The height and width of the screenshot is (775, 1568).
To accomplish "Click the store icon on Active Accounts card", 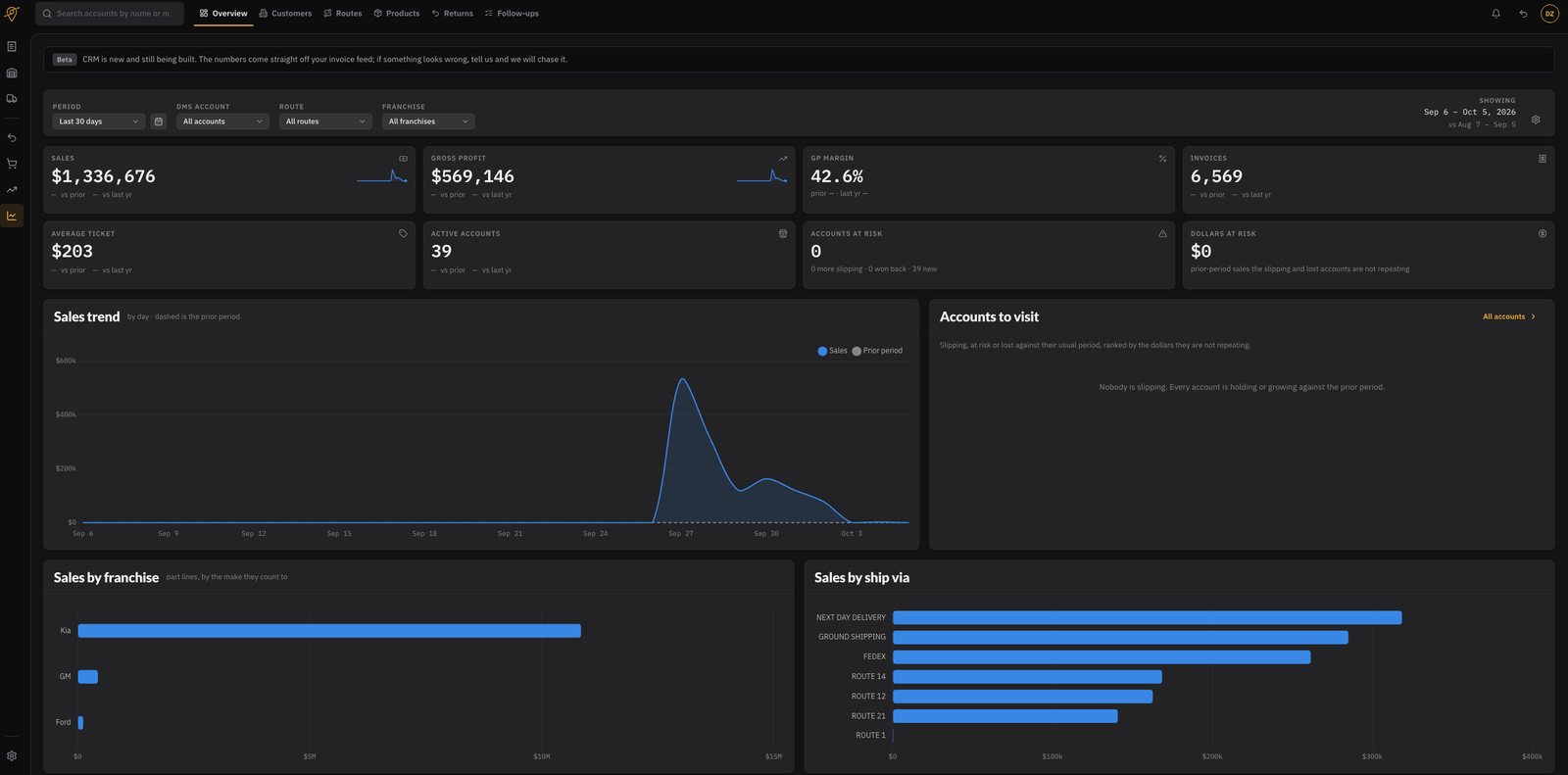I will (783, 234).
